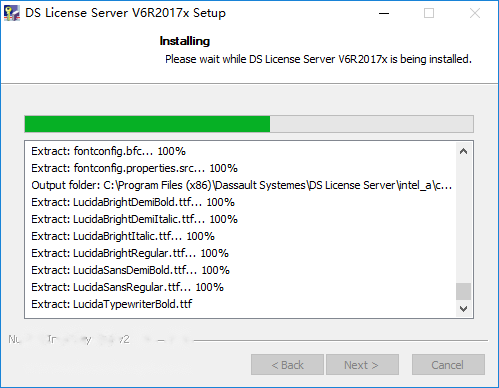Click the DS License Server setup icon
The width and height of the screenshot is (499, 388).
tap(12, 13)
